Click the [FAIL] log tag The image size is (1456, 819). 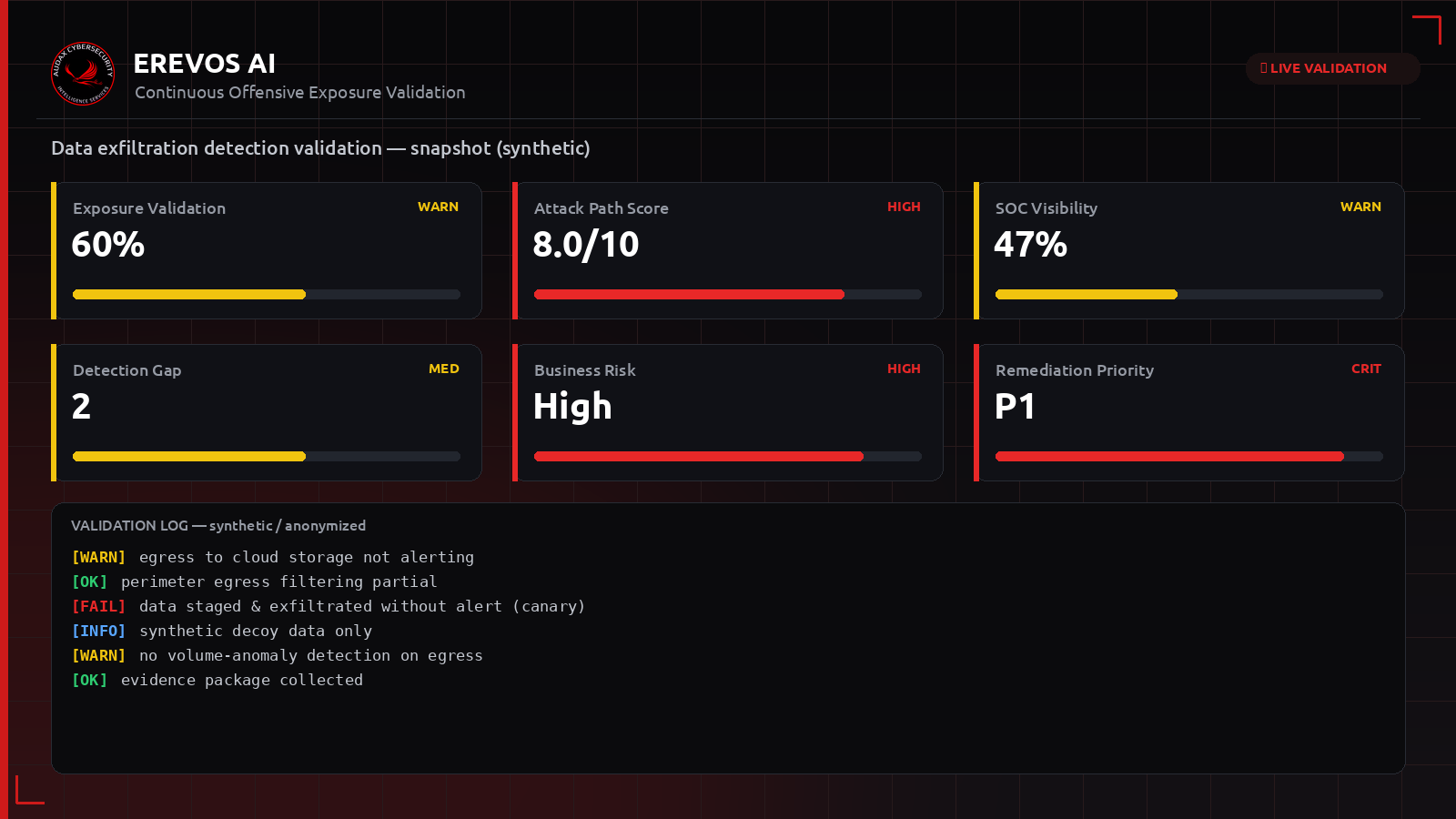tap(98, 606)
